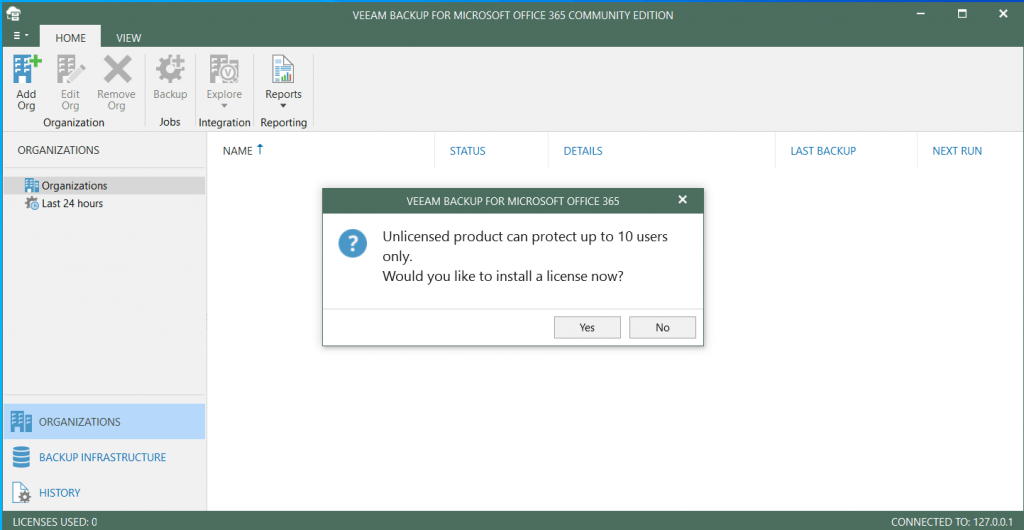Sort by the NAME column header
The height and width of the screenshot is (530, 1024).
point(238,151)
